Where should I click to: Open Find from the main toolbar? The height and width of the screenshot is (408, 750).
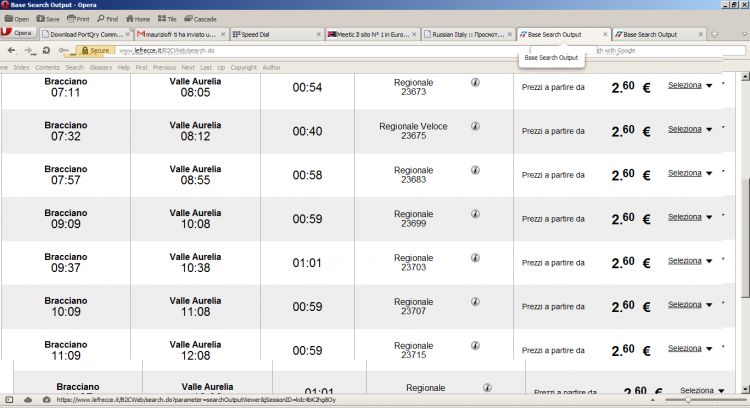coord(107,19)
